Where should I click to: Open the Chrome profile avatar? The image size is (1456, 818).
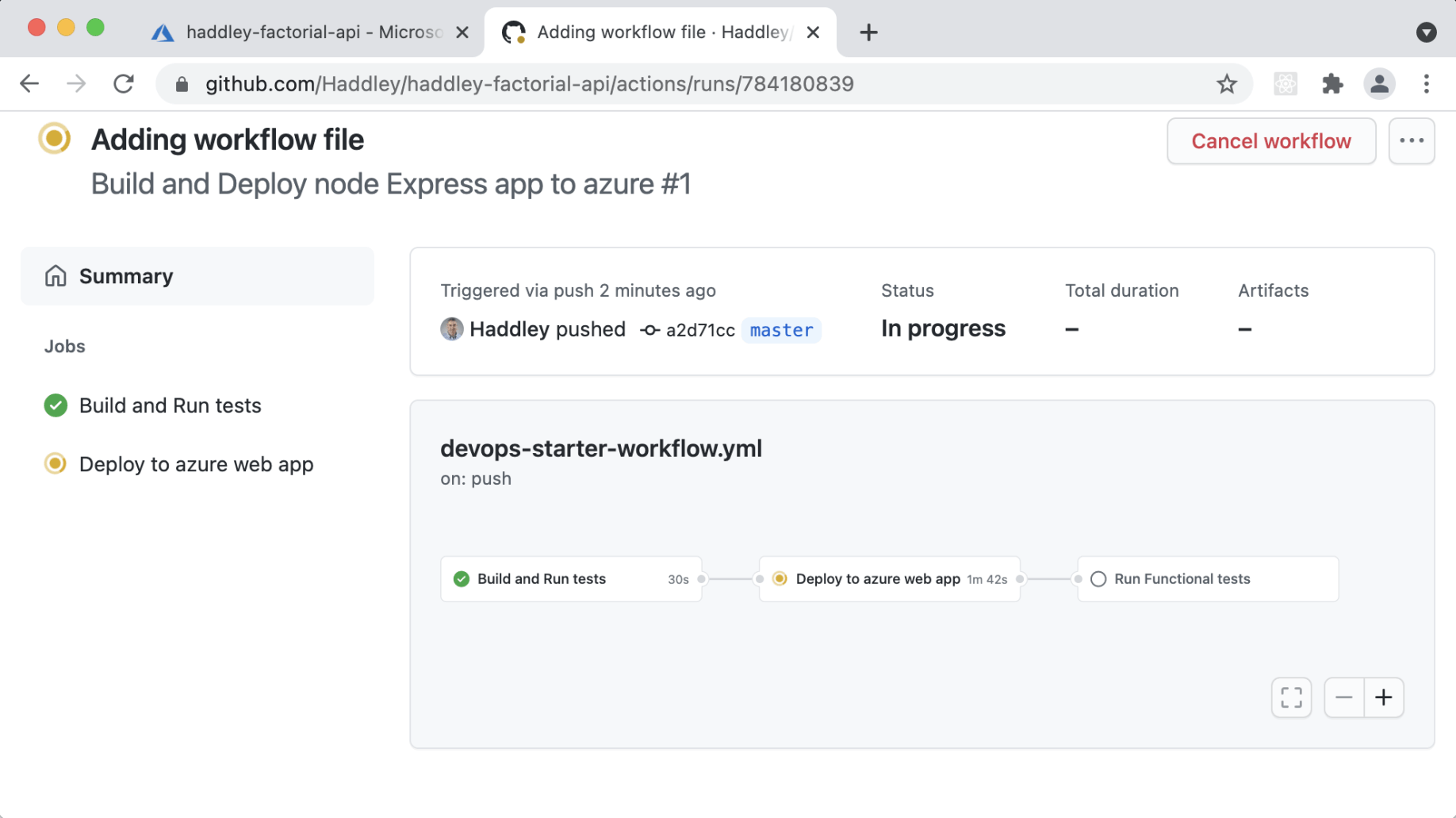(x=1379, y=84)
